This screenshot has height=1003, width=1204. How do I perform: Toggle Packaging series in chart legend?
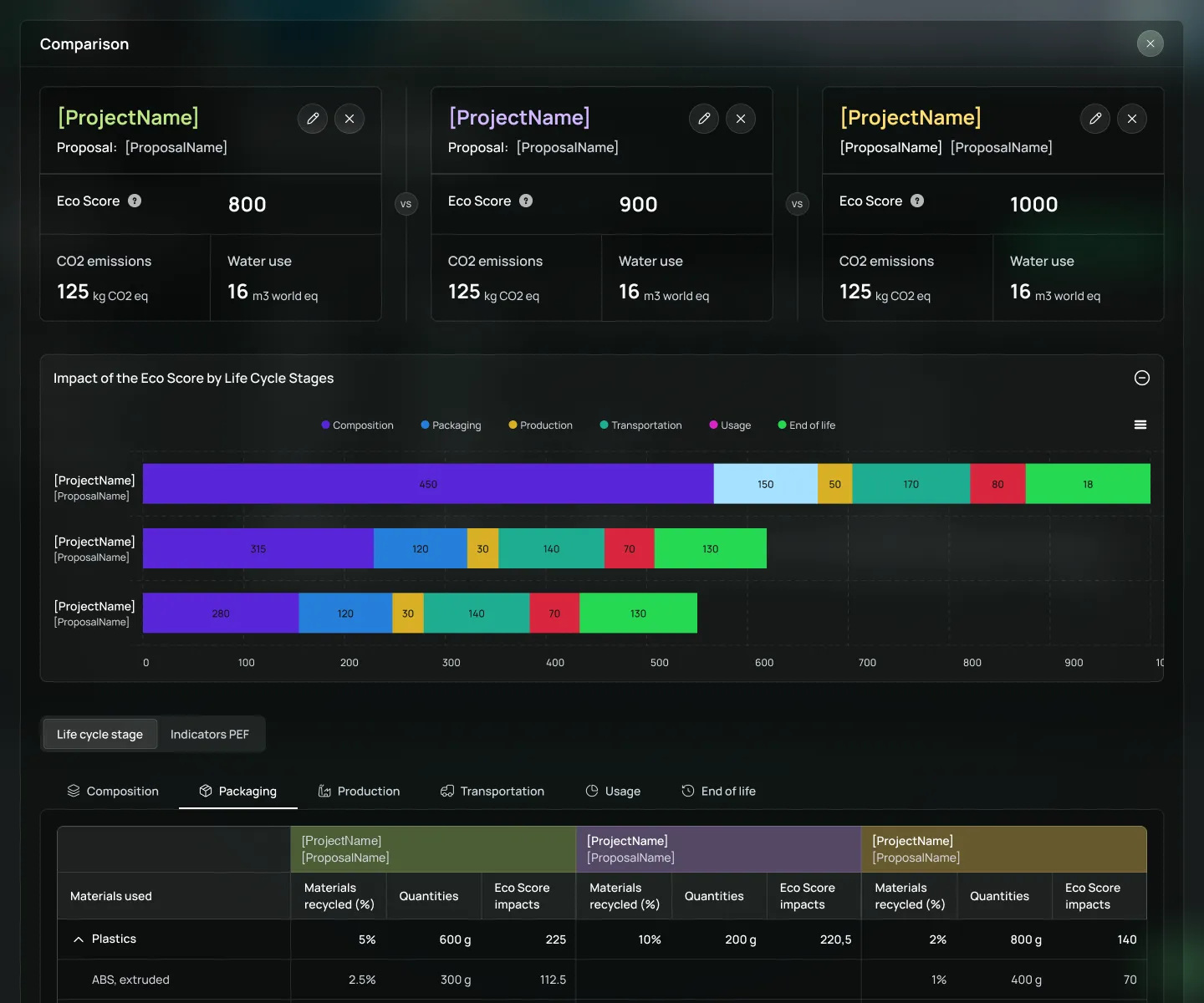pos(451,425)
